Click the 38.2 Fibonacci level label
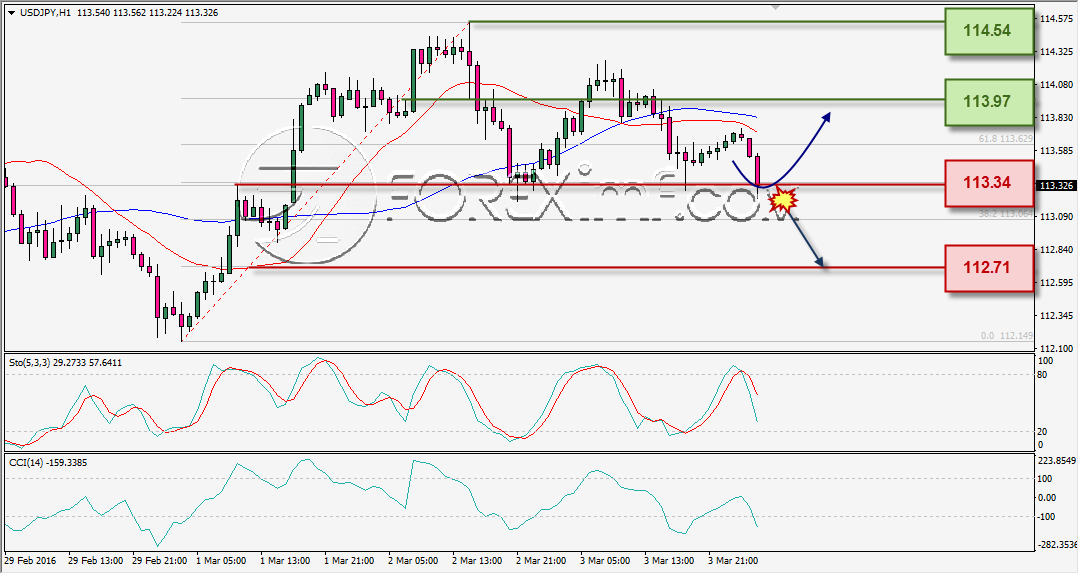Viewport: 1079px width, 574px height. 1005,213
